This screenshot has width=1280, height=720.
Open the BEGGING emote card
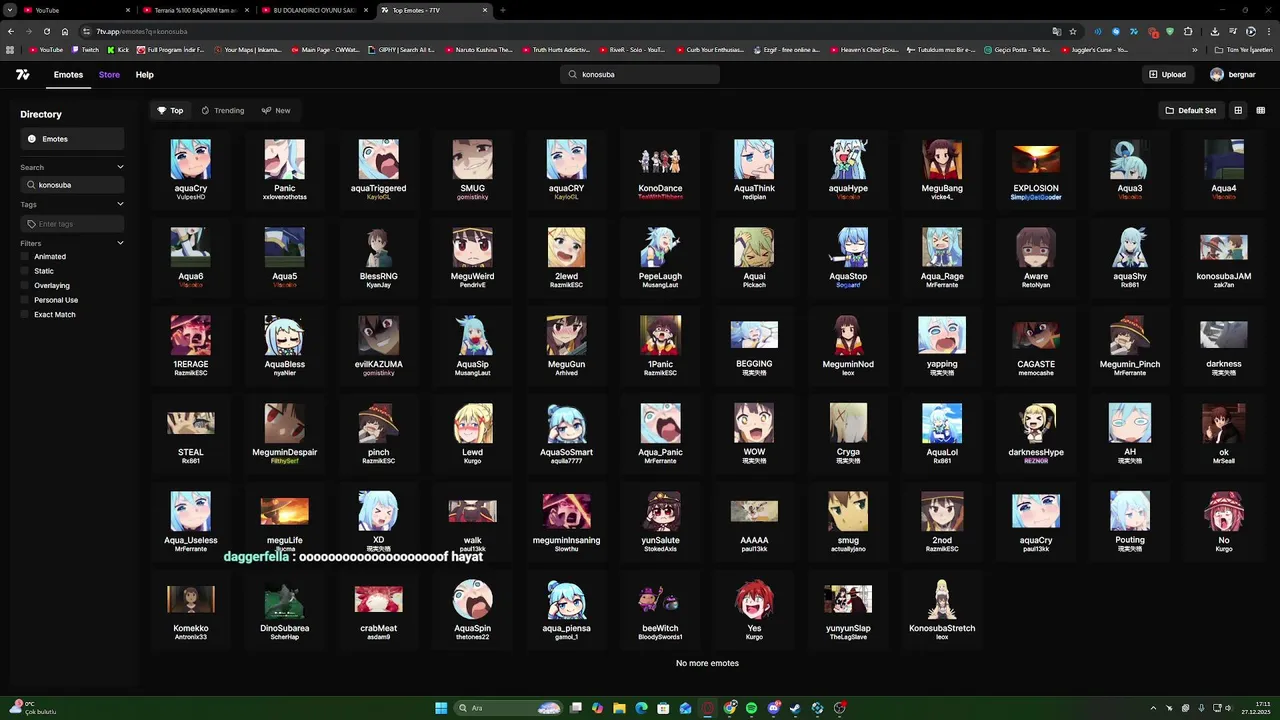click(754, 345)
